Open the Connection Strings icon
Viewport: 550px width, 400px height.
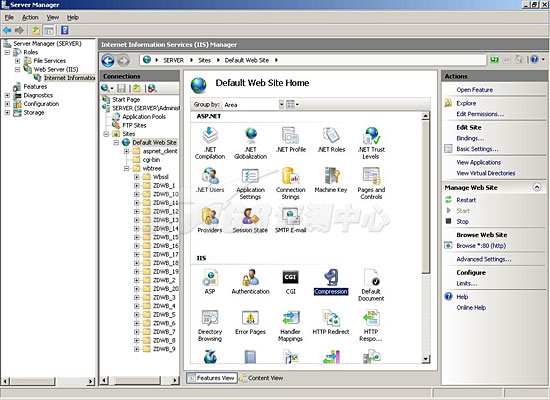(x=290, y=183)
